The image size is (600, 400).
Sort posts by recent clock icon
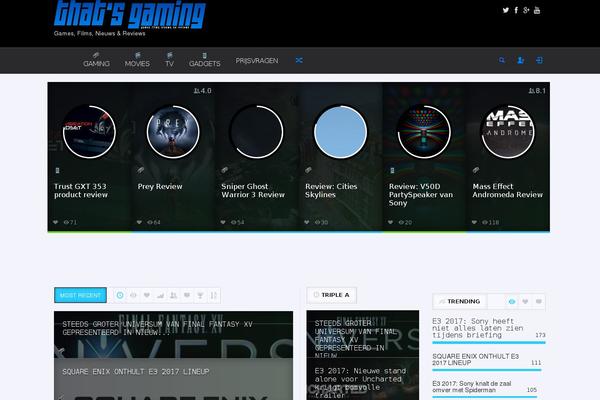[x=120, y=295]
